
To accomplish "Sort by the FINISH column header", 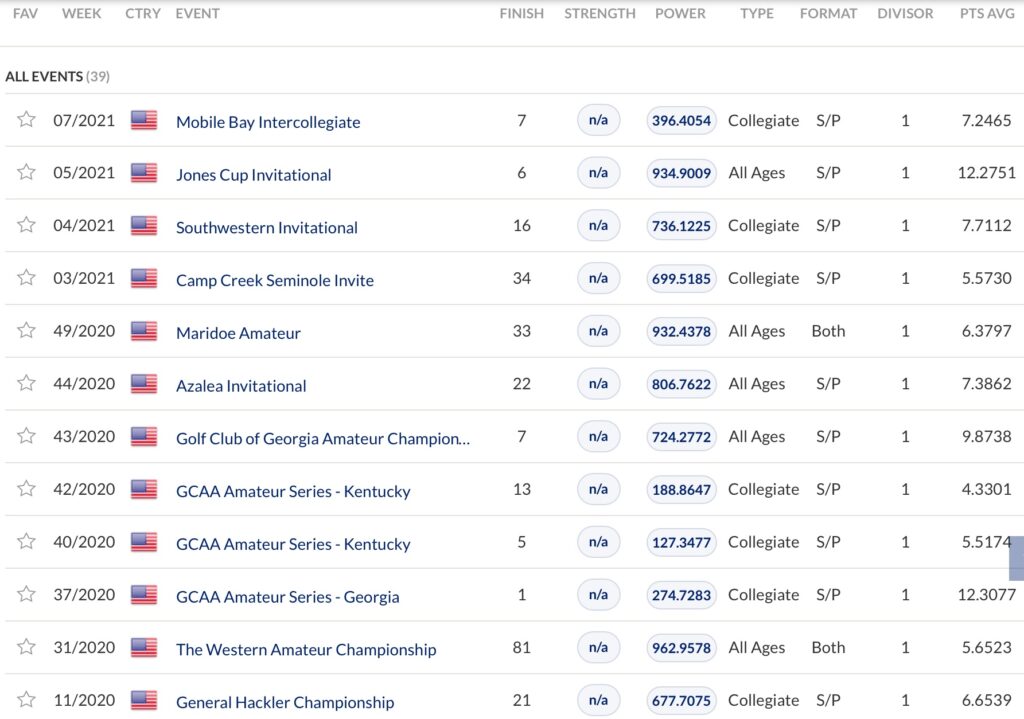I will tap(521, 14).
